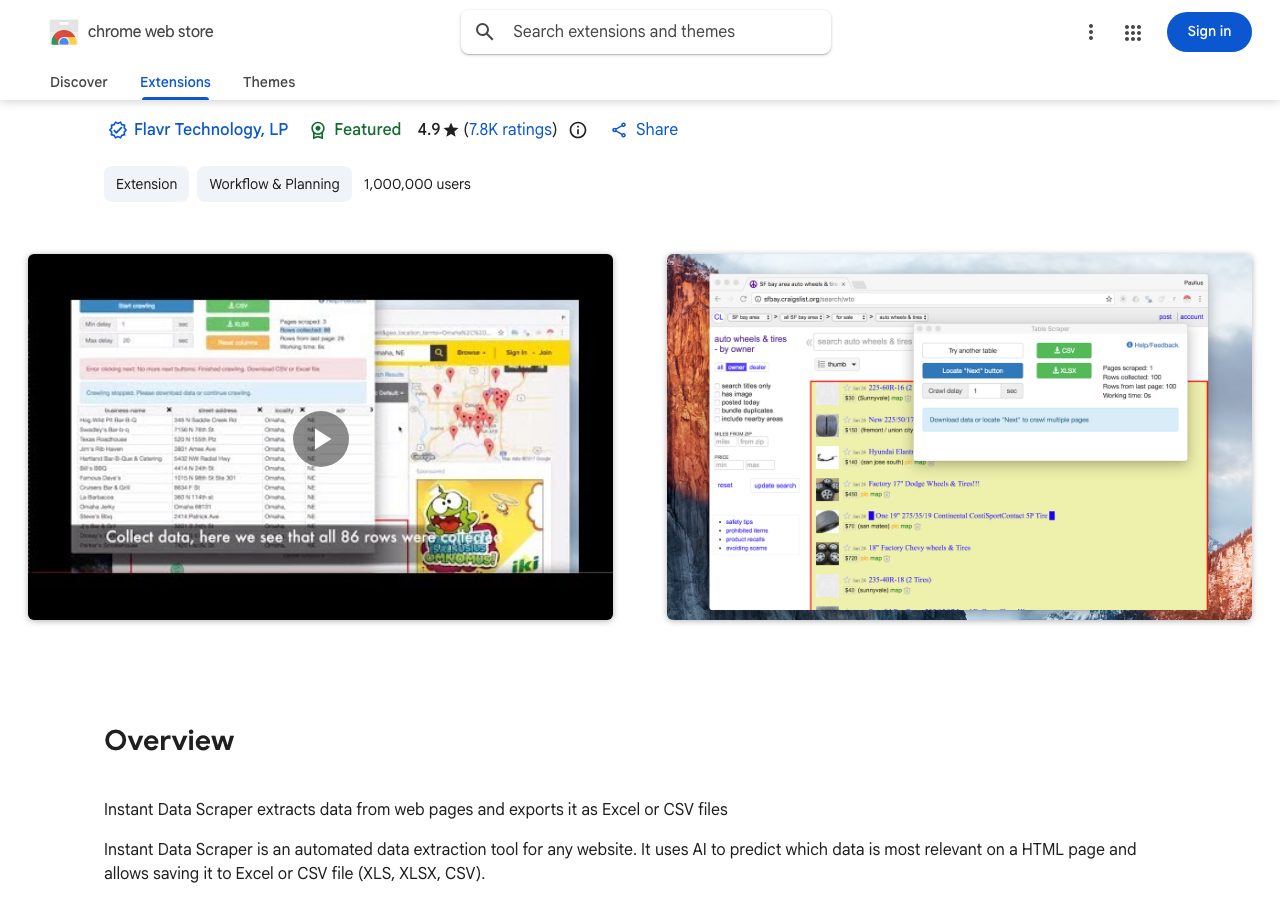Focus the Search extensions and themes field
This screenshot has height=900, width=1280.
(646, 32)
